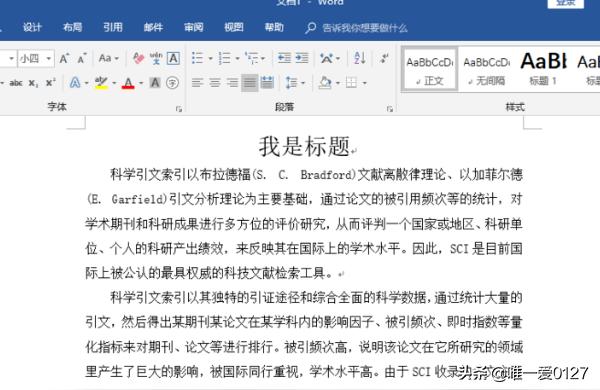Increase the paragraph indent
This screenshot has height=390, width=600.
point(302,58)
